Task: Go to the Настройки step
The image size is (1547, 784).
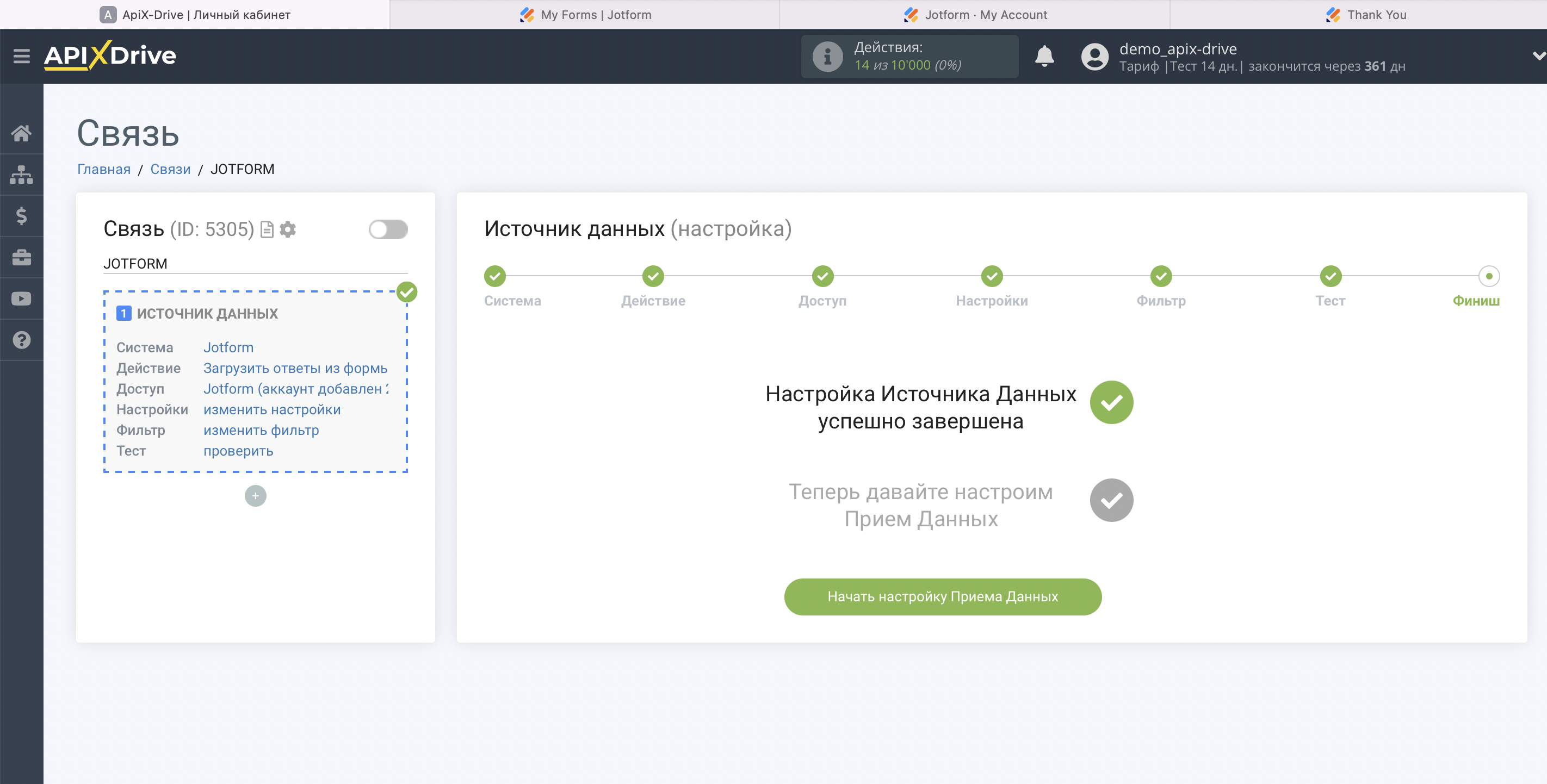Action: pos(992,276)
